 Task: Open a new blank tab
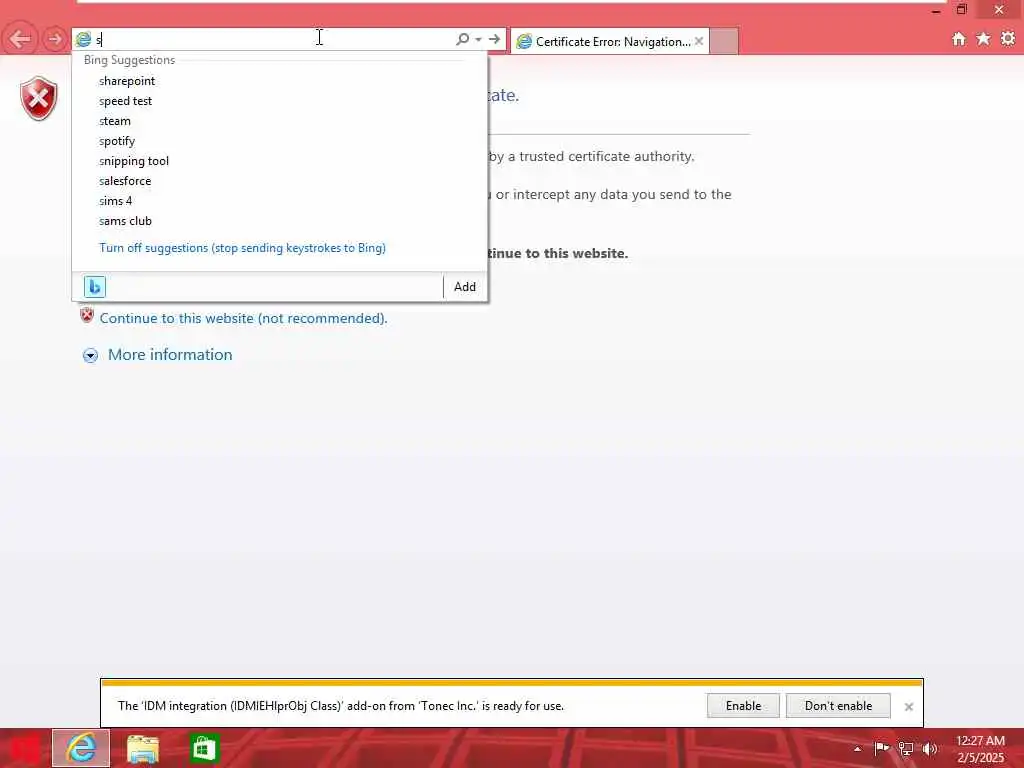(724, 41)
